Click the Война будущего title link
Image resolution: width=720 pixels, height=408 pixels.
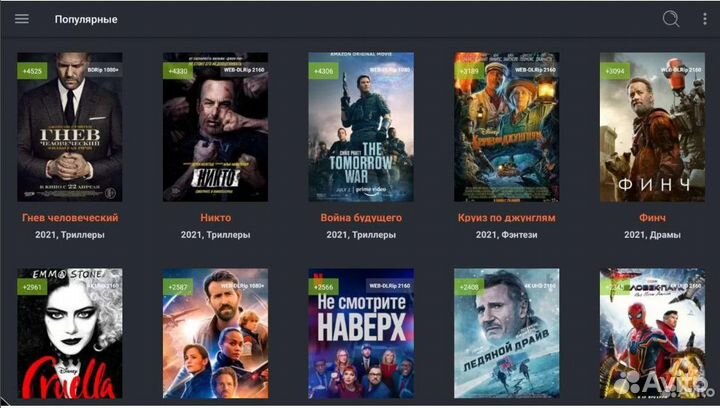[361, 218]
